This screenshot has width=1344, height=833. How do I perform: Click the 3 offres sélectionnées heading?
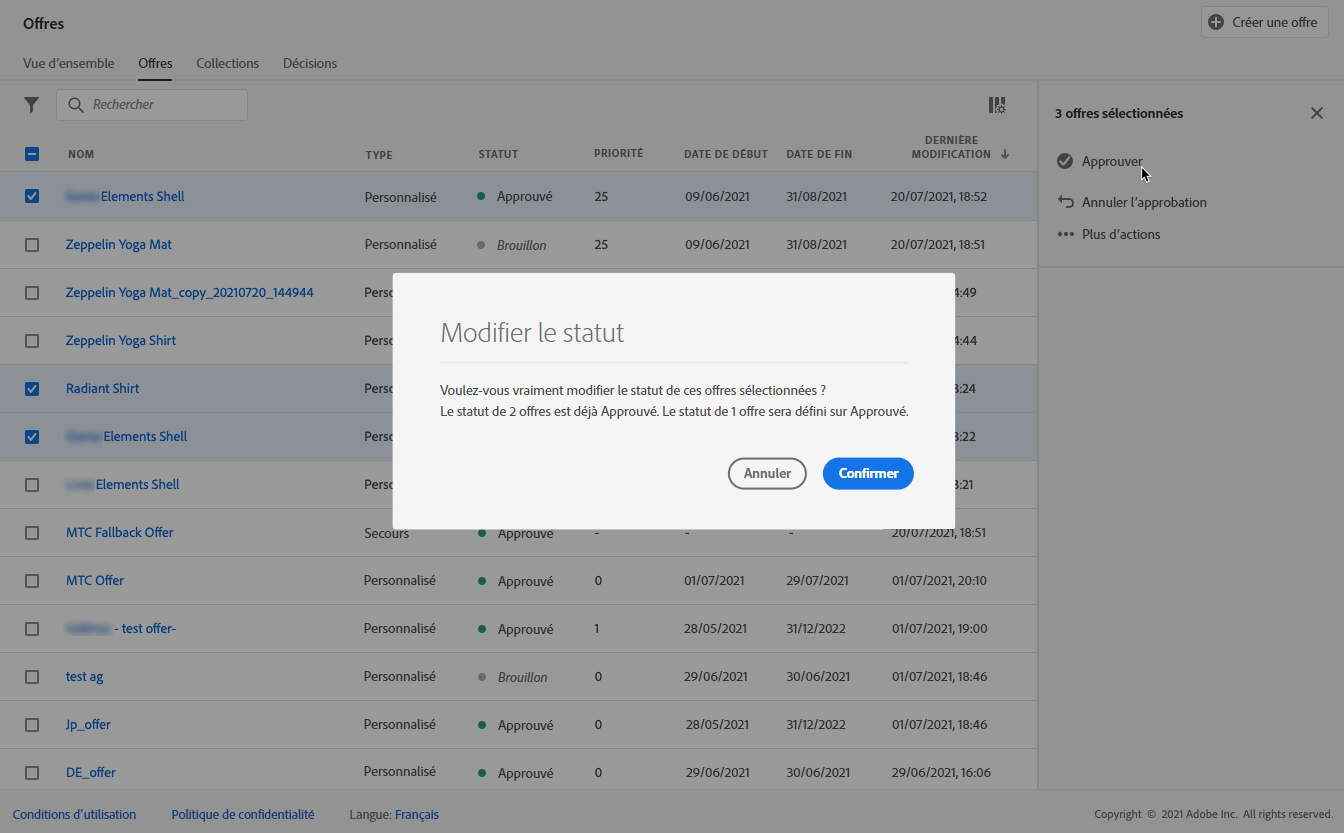[1119, 114]
